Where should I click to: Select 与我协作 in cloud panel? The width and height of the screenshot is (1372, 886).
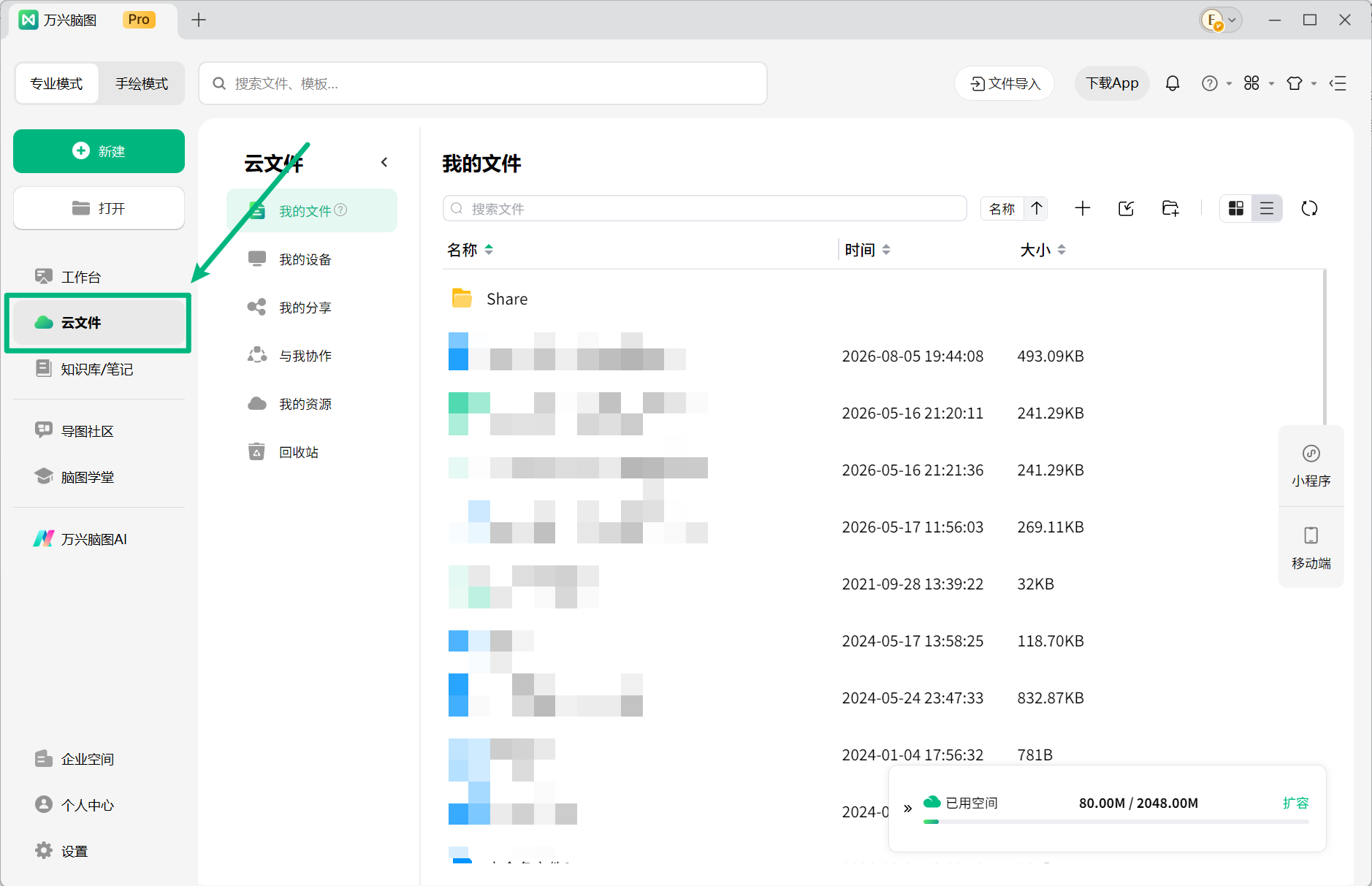[x=312, y=356]
